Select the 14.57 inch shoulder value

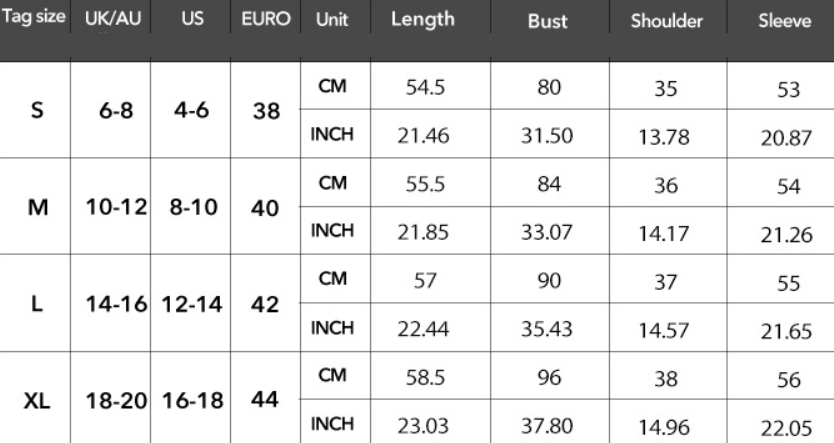(x=665, y=329)
